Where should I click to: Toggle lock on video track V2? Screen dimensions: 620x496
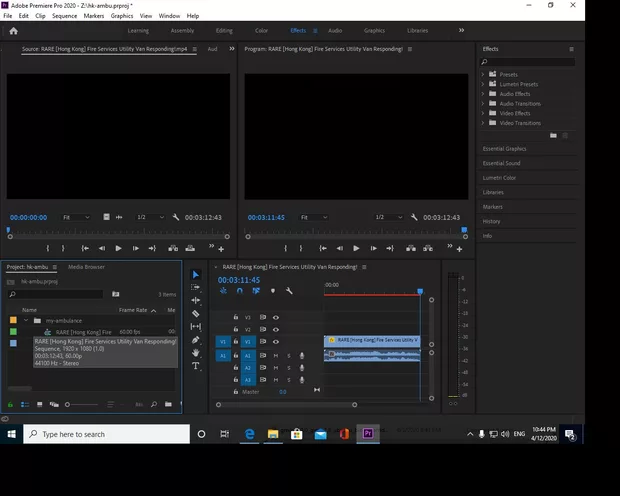point(236,329)
